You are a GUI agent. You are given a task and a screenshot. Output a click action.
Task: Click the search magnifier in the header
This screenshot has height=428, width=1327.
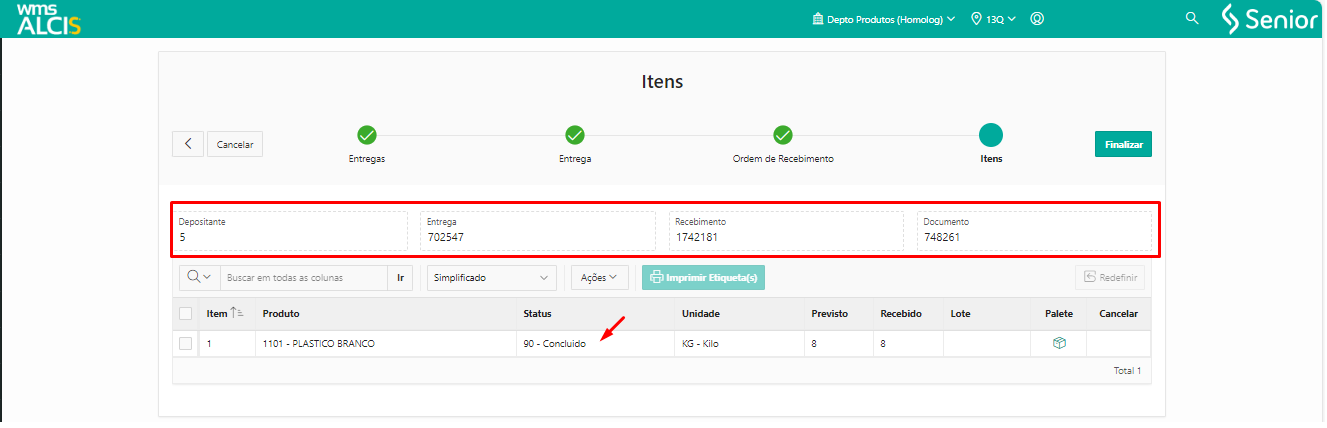1192,18
